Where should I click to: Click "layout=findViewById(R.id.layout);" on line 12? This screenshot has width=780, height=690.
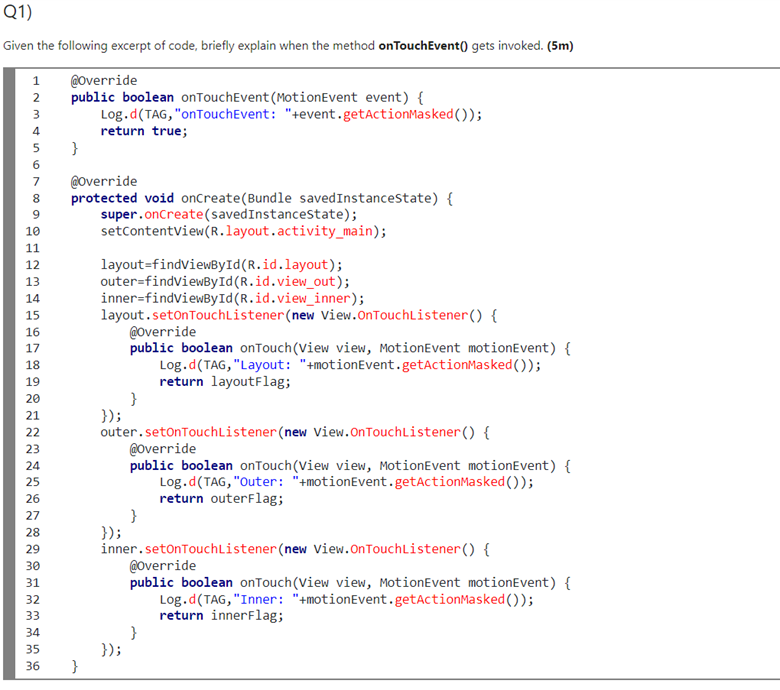click(221, 265)
